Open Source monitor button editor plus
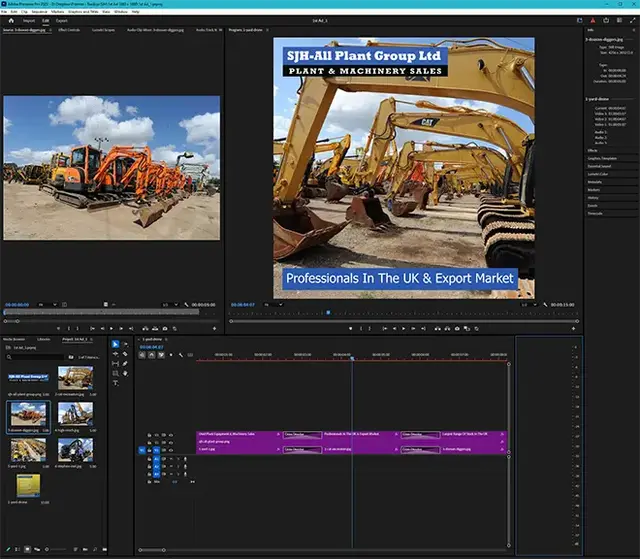The width and height of the screenshot is (640, 559). [214, 328]
